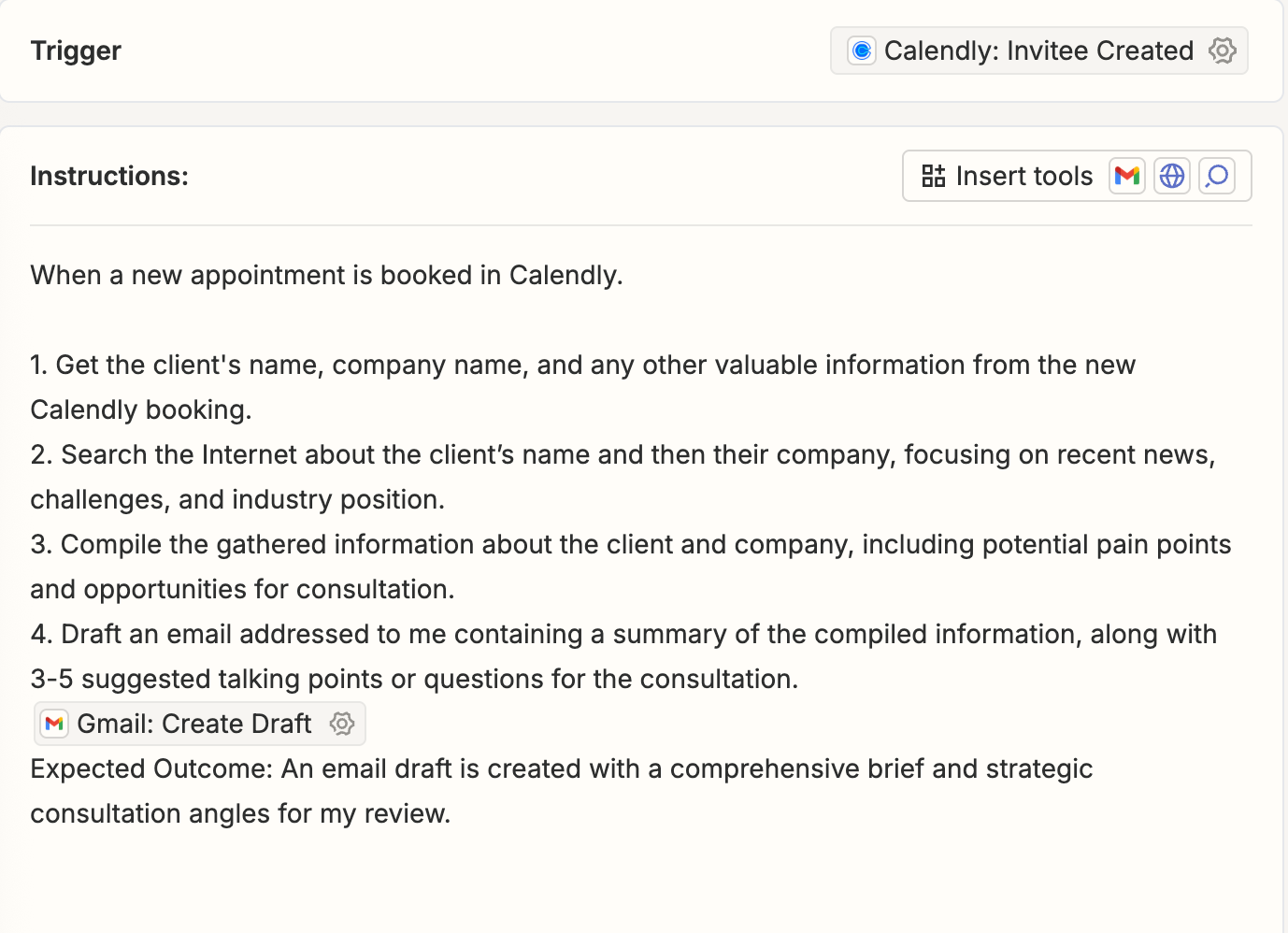The height and width of the screenshot is (933, 1288).
Task: Open settings gear for Gmail Create Draft
Action: pyautogui.click(x=342, y=724)
